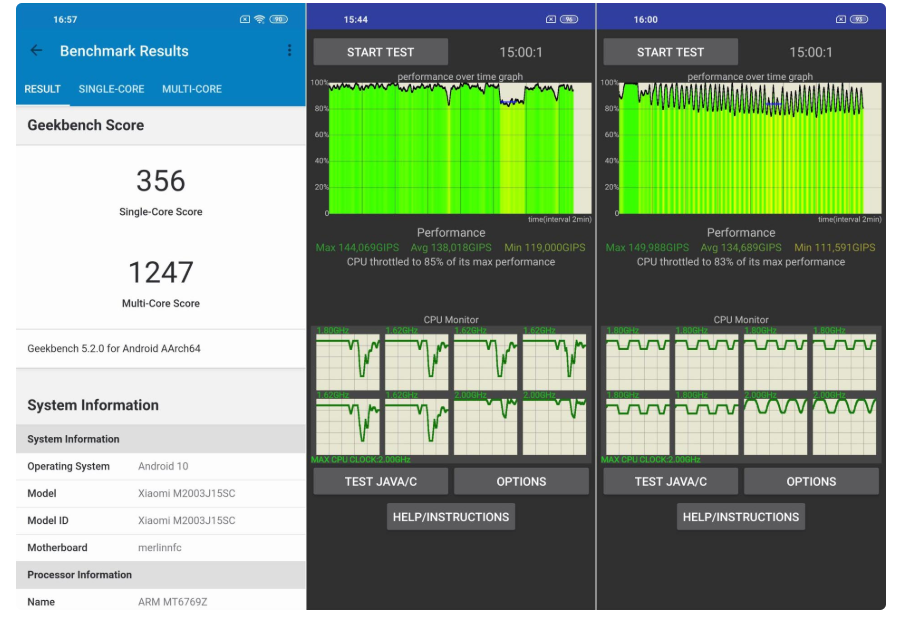Tap TEST JAVA/C in the middle screen
The image size is (904, 618).
point(380,481)
